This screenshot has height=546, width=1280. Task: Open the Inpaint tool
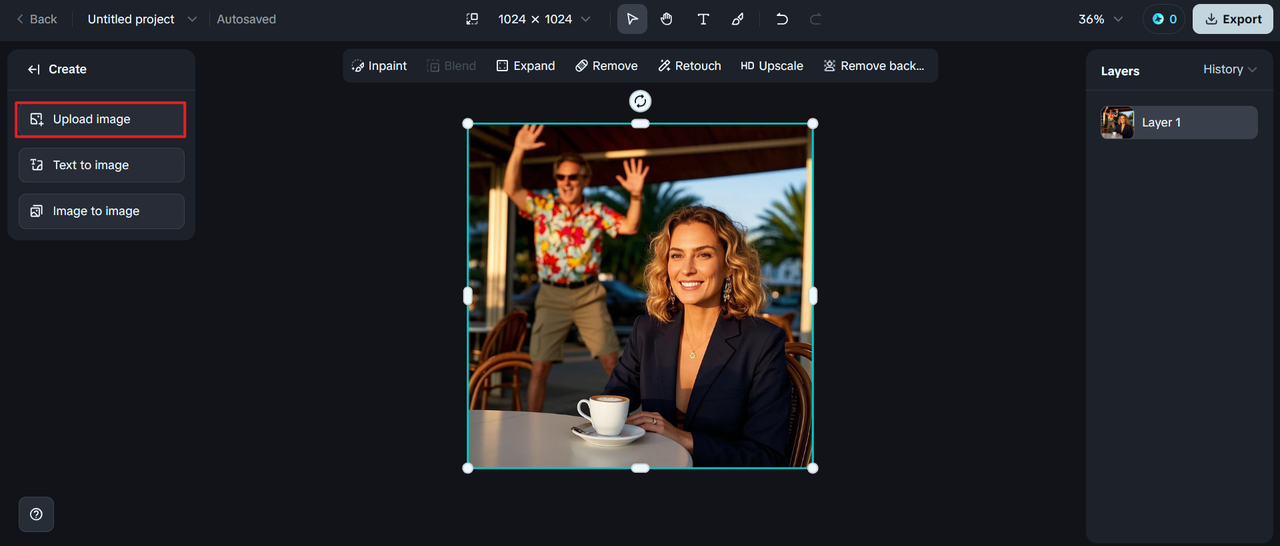click(x=379, y=66)
